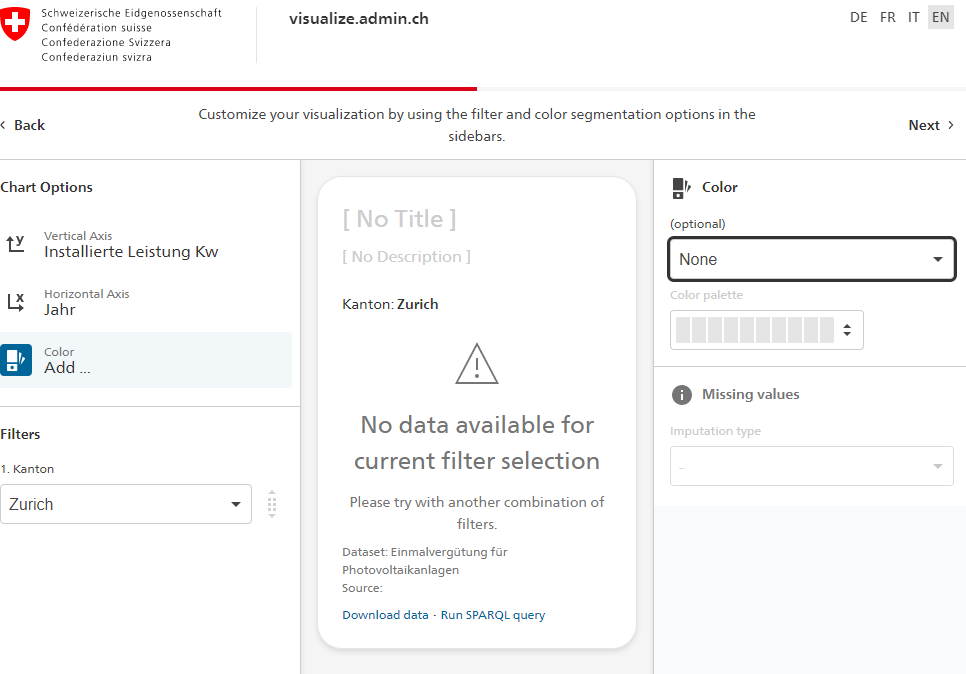Click the No data available message
966x674 pixels.
[477, 442]
